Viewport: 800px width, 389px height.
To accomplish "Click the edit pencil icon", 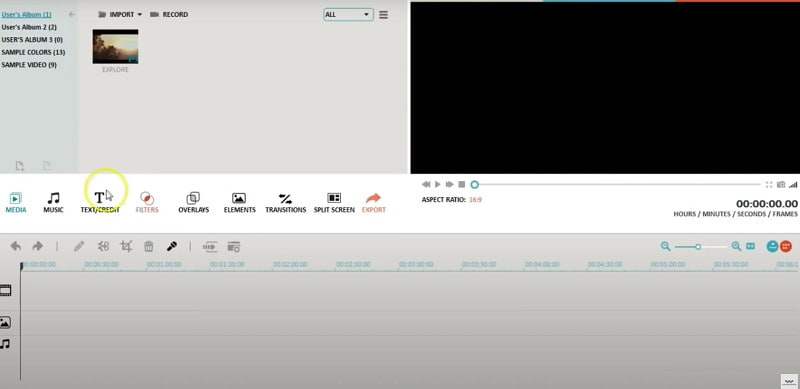I will [79, 247].
